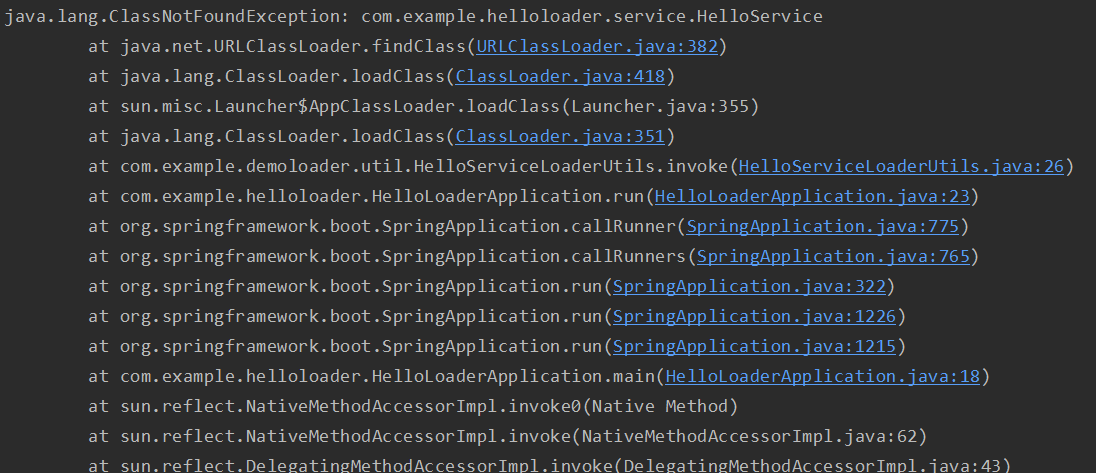Click the HelloServiceLoaderUtils.invoke method text
Image resolution: width=1096 pixels, height=473 pixels.
pos(571,167)
